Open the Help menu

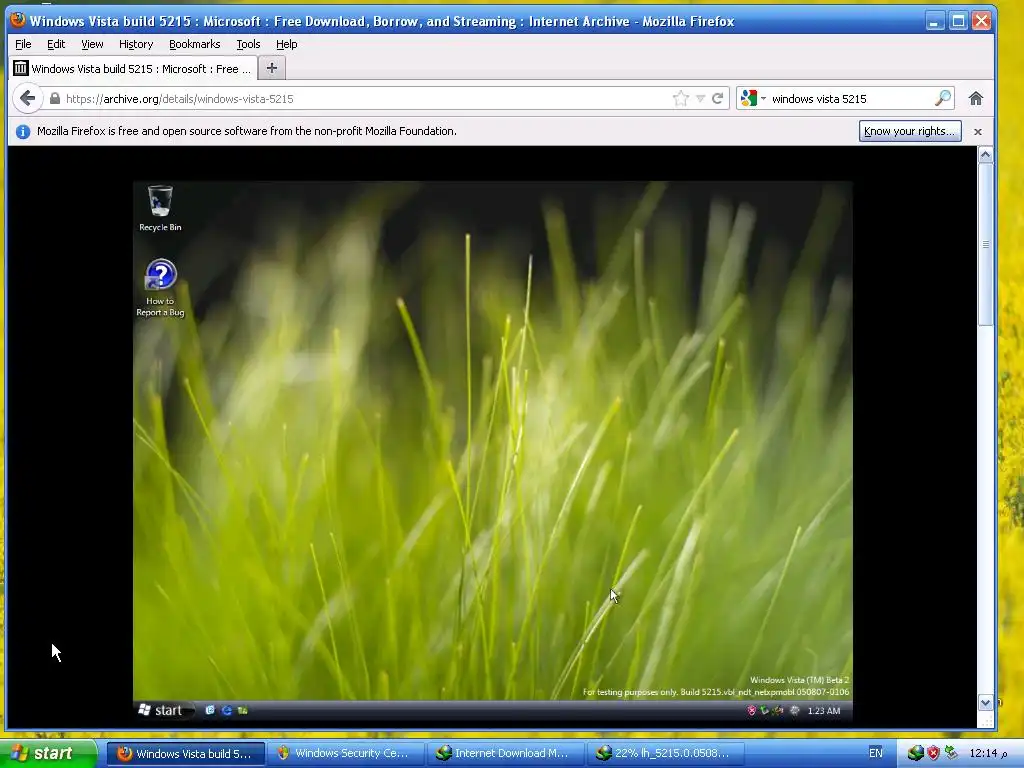pos(287,44)
